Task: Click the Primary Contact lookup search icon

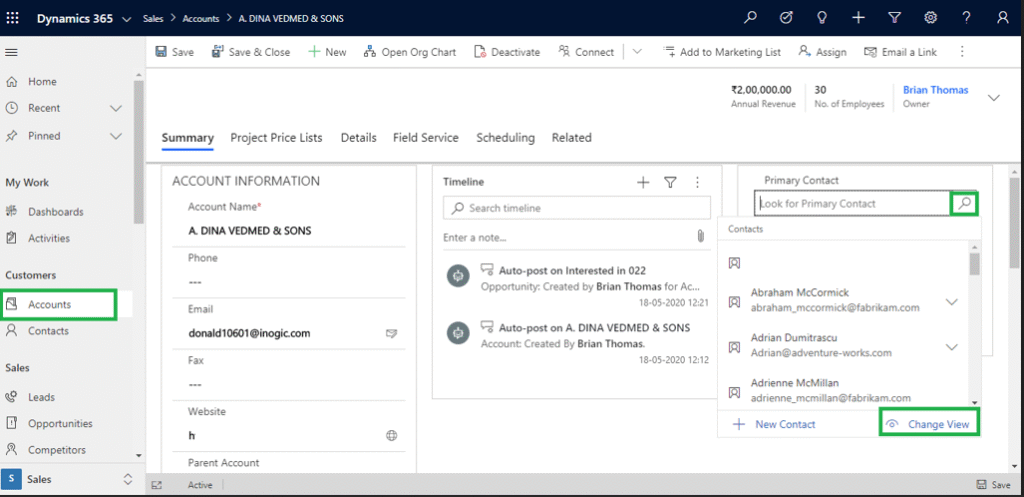Action: pyautogui.click(x=964, y=204)
